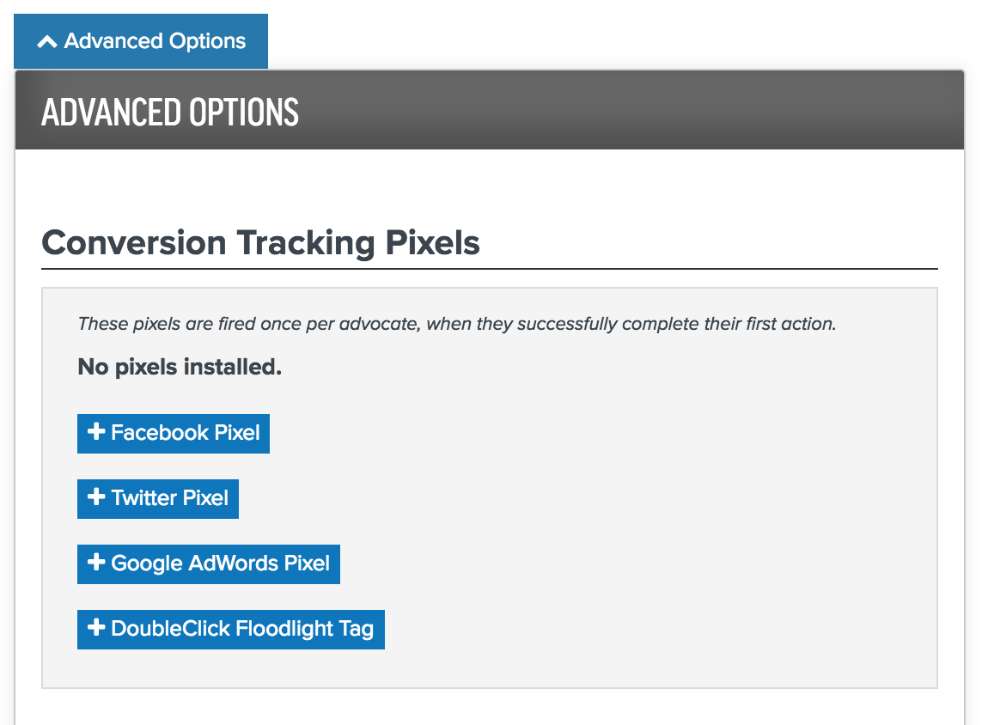Click the plus icon on Facebook Pixel button
1000x725 pixels.
[96, 433]
